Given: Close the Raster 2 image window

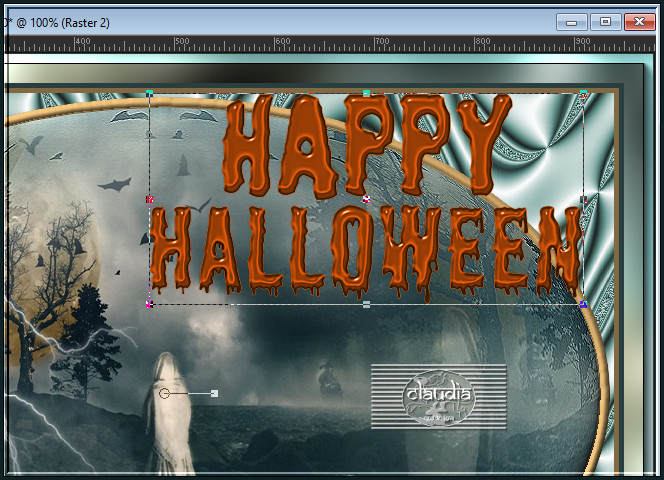Looking at the screenshot, I should tap(639, 22).
